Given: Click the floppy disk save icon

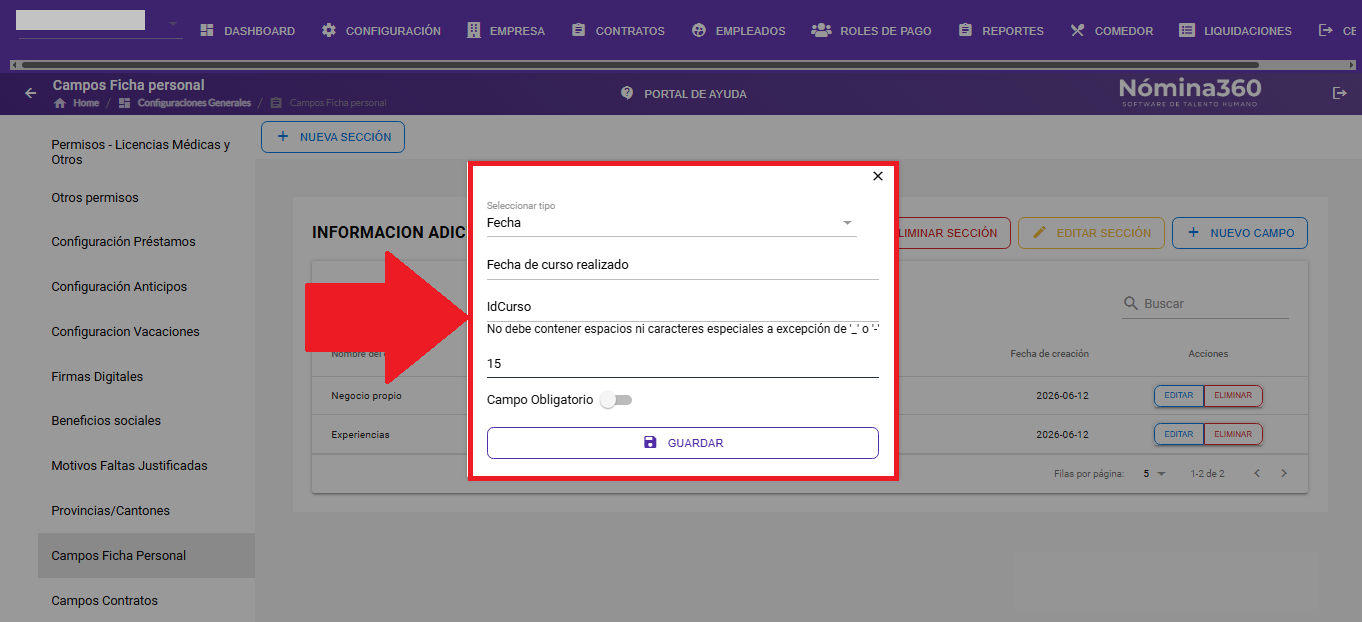Looking at the screenshot, I should pos(650,443).
